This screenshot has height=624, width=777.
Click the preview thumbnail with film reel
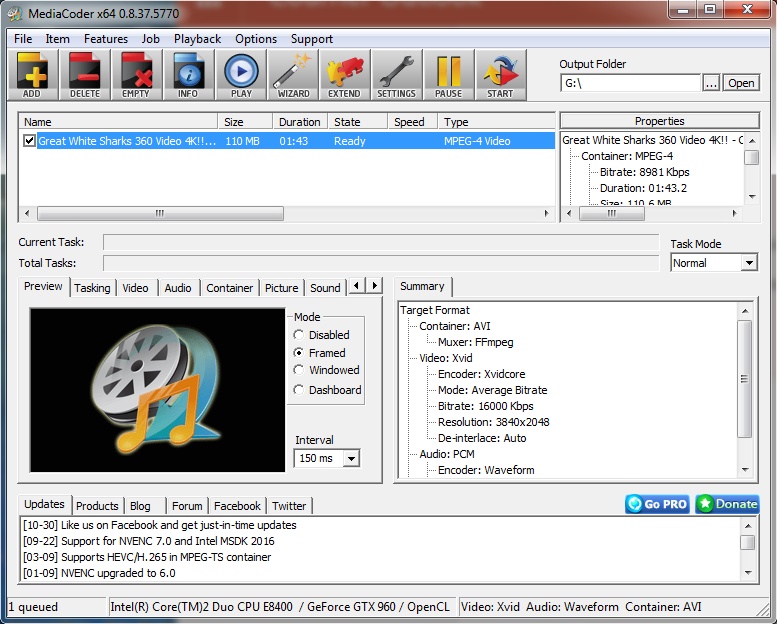[158, 390]
